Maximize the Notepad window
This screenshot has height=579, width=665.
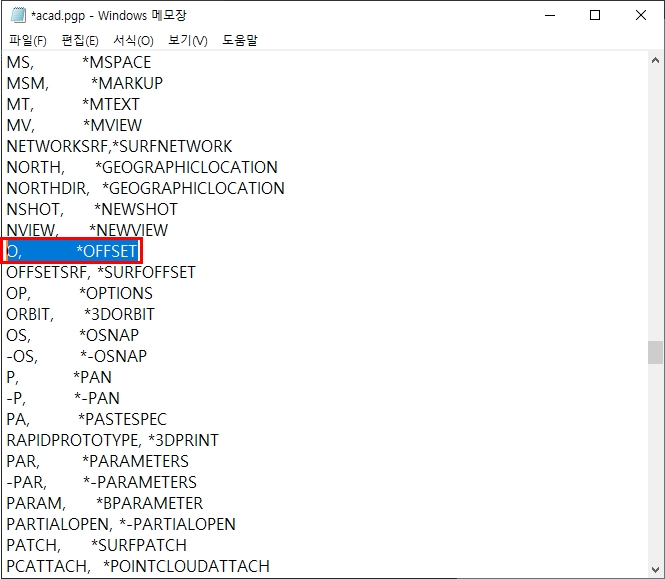tap(595, 15)
